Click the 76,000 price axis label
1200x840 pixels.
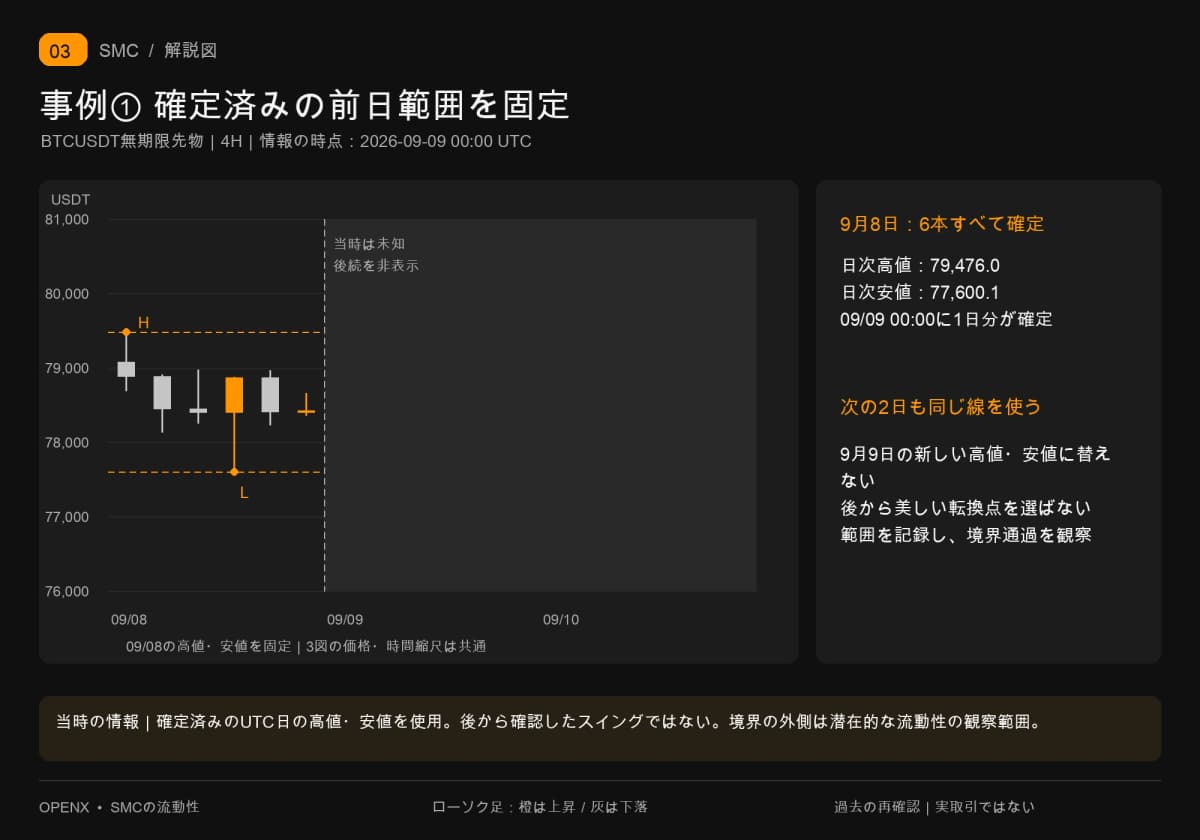67,591
